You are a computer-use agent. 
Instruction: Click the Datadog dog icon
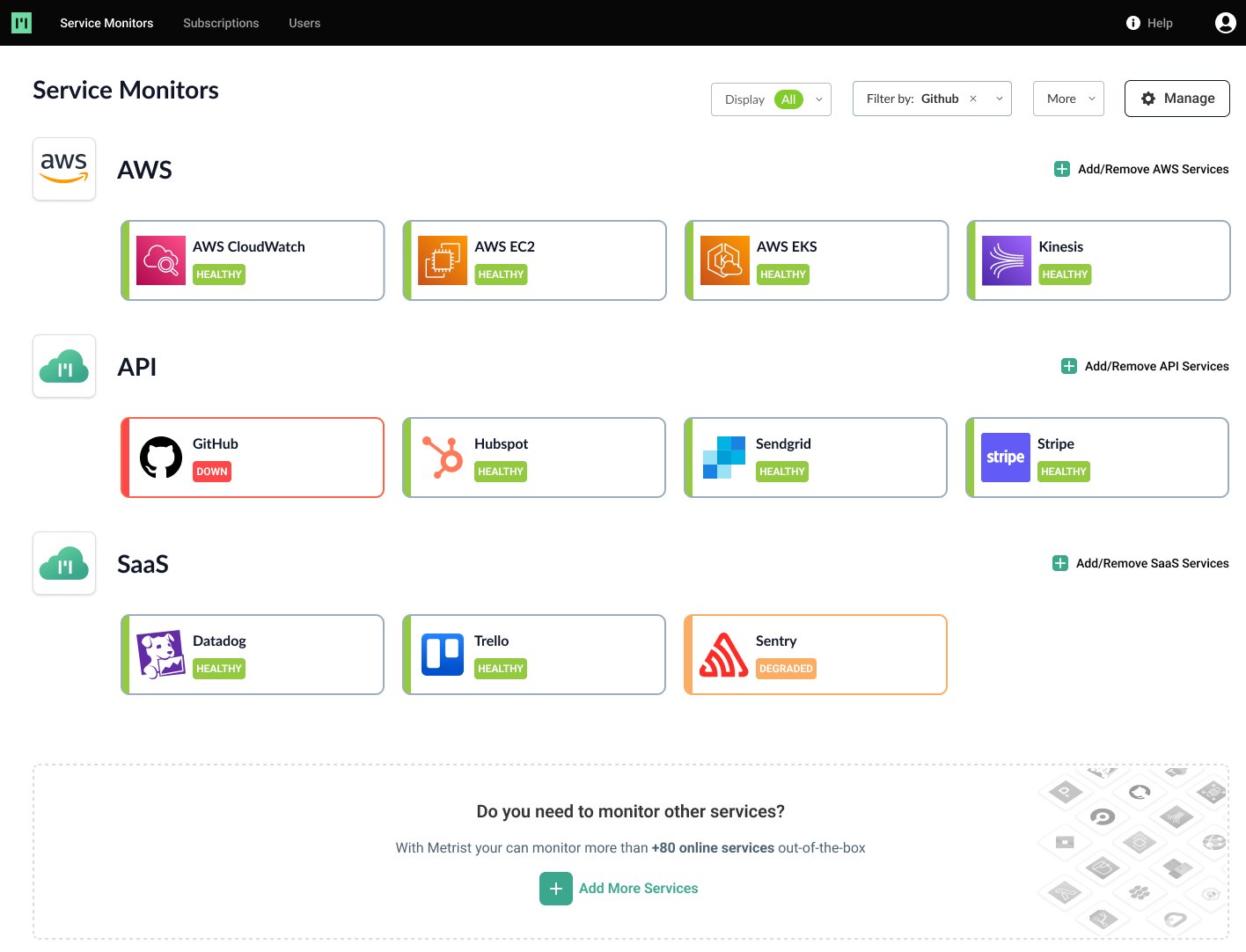point(161,655)
